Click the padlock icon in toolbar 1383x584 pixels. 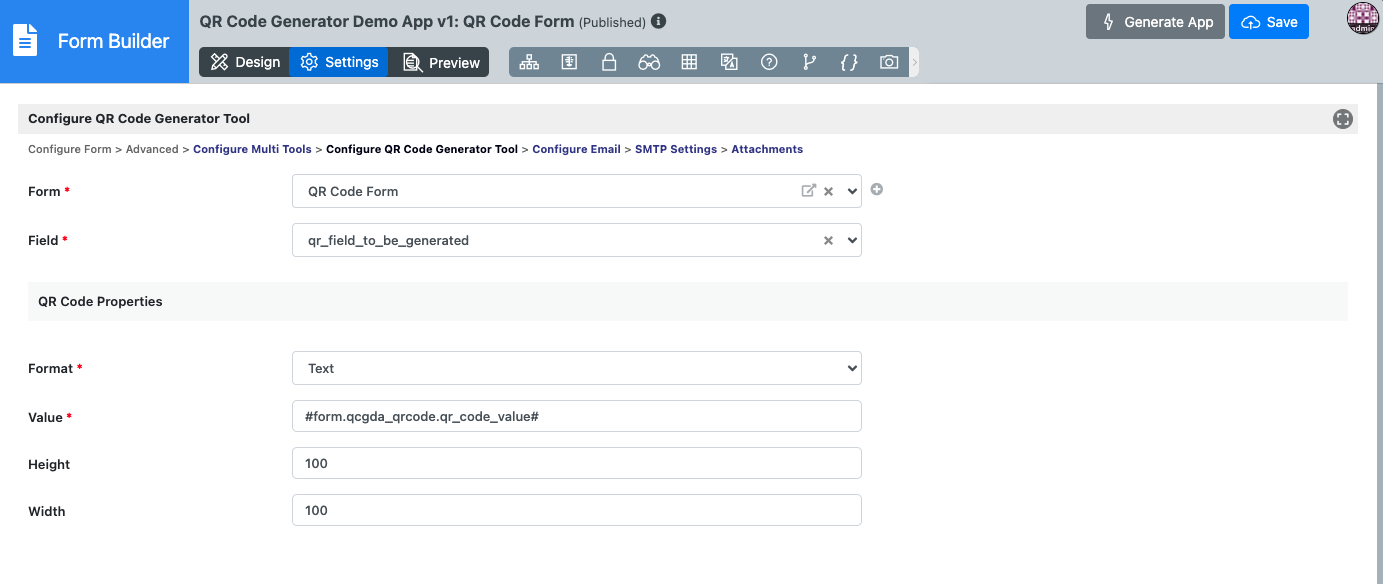(x=609, y=62)
